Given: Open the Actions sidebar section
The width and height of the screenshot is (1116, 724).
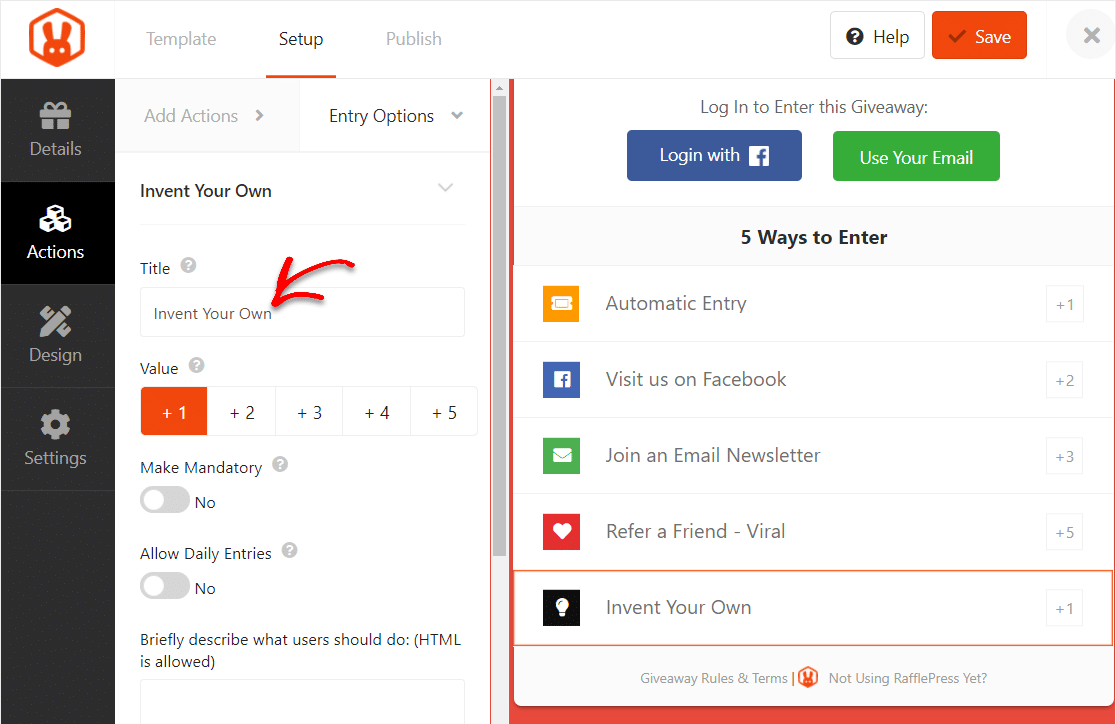Looking at the screenshot, I should coord(56,233).
